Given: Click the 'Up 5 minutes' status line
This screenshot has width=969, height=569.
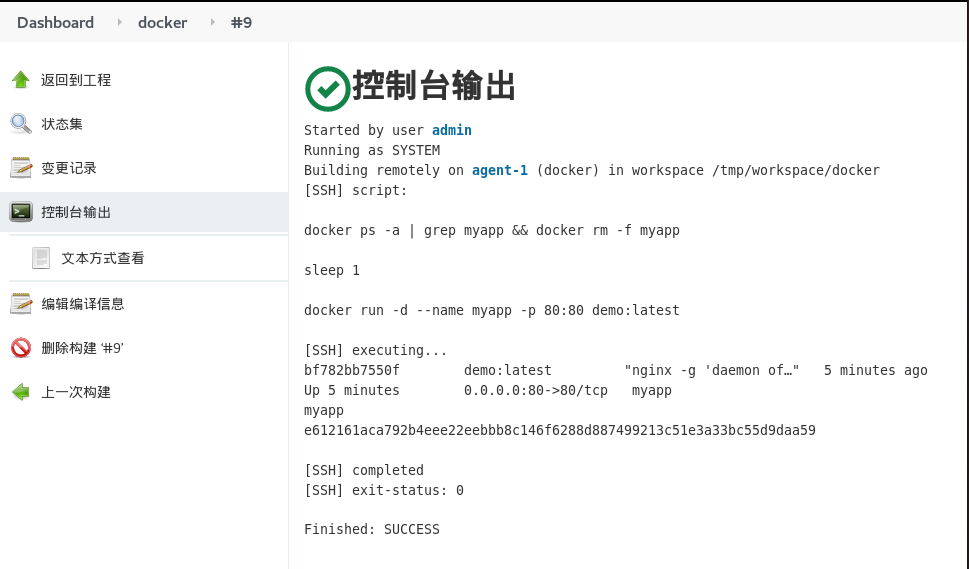Looking at the screenshot, I should pyautogui.click(x=352, y=390).
